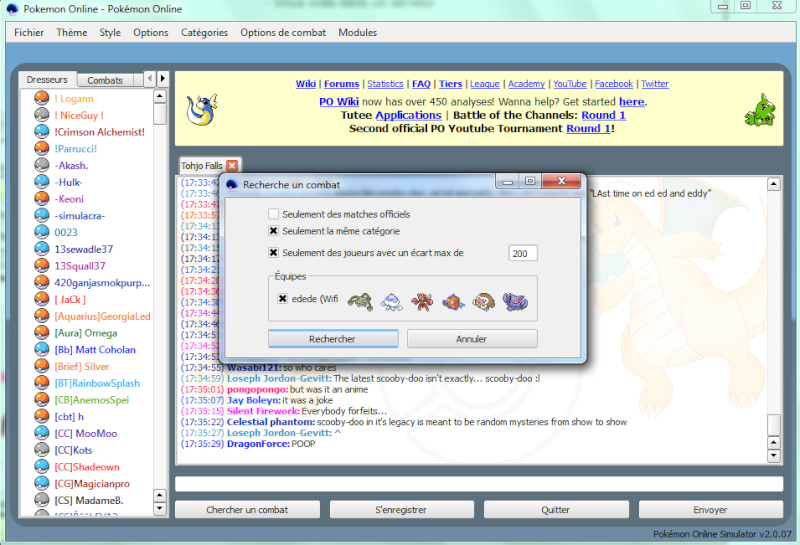Click the red Pokémon sprite, third in the team
Viewport: 800px width, 545px height.
click(x=422, y=302)
